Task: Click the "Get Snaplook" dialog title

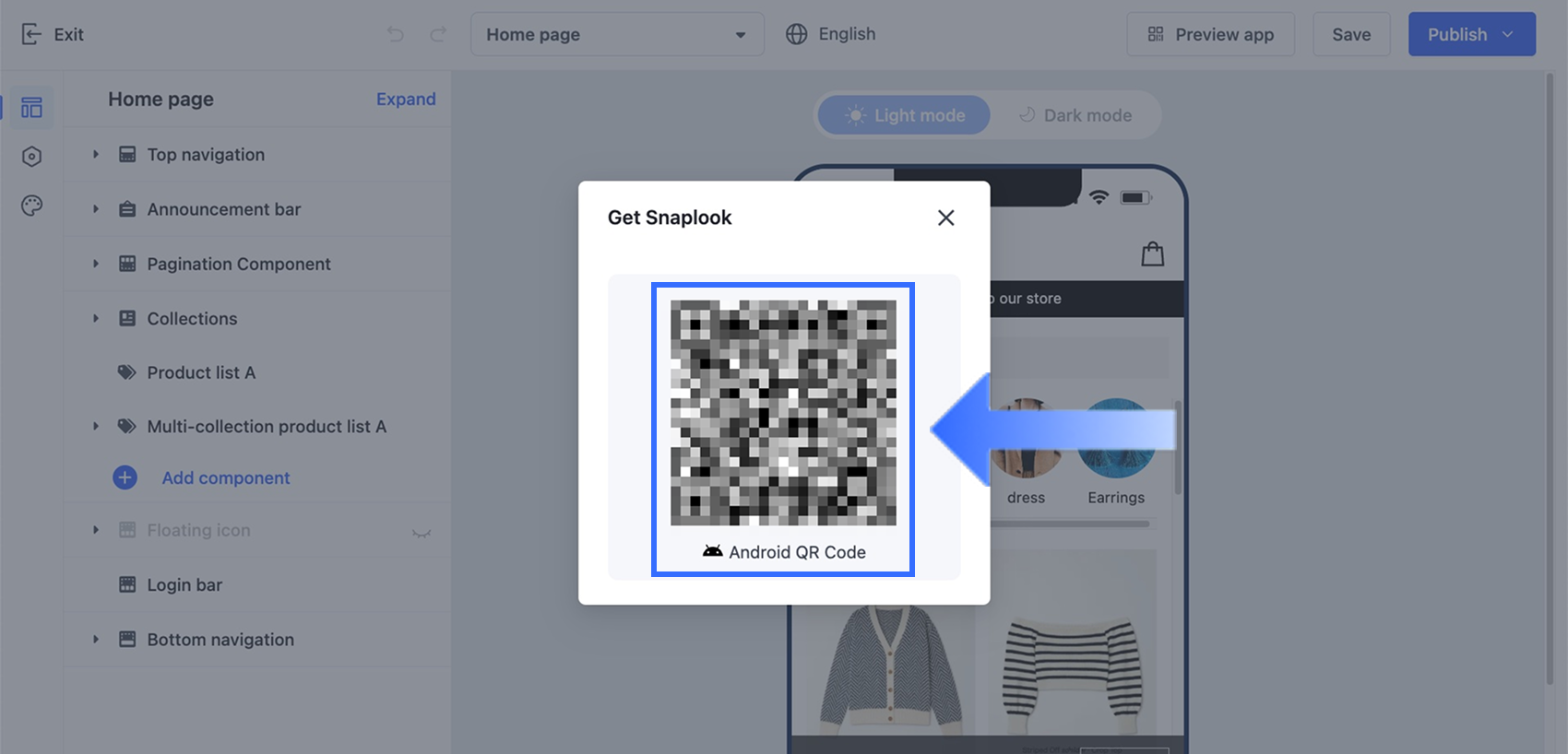Action: pos(670,218)
